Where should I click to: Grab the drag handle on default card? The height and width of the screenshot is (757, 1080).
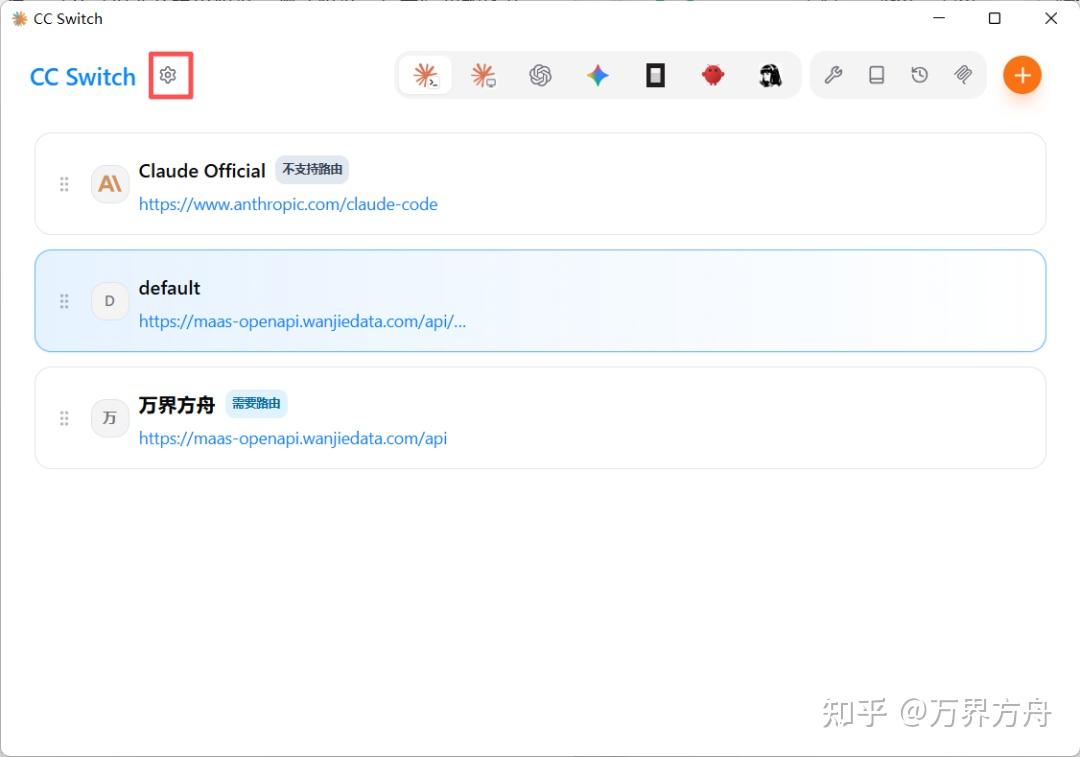64,301
